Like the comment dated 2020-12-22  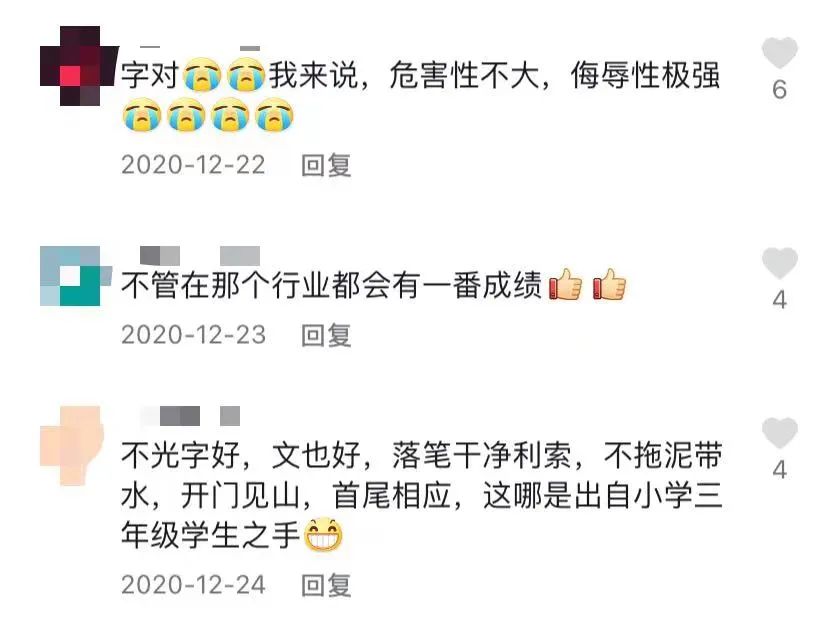(x=779, y=53)
